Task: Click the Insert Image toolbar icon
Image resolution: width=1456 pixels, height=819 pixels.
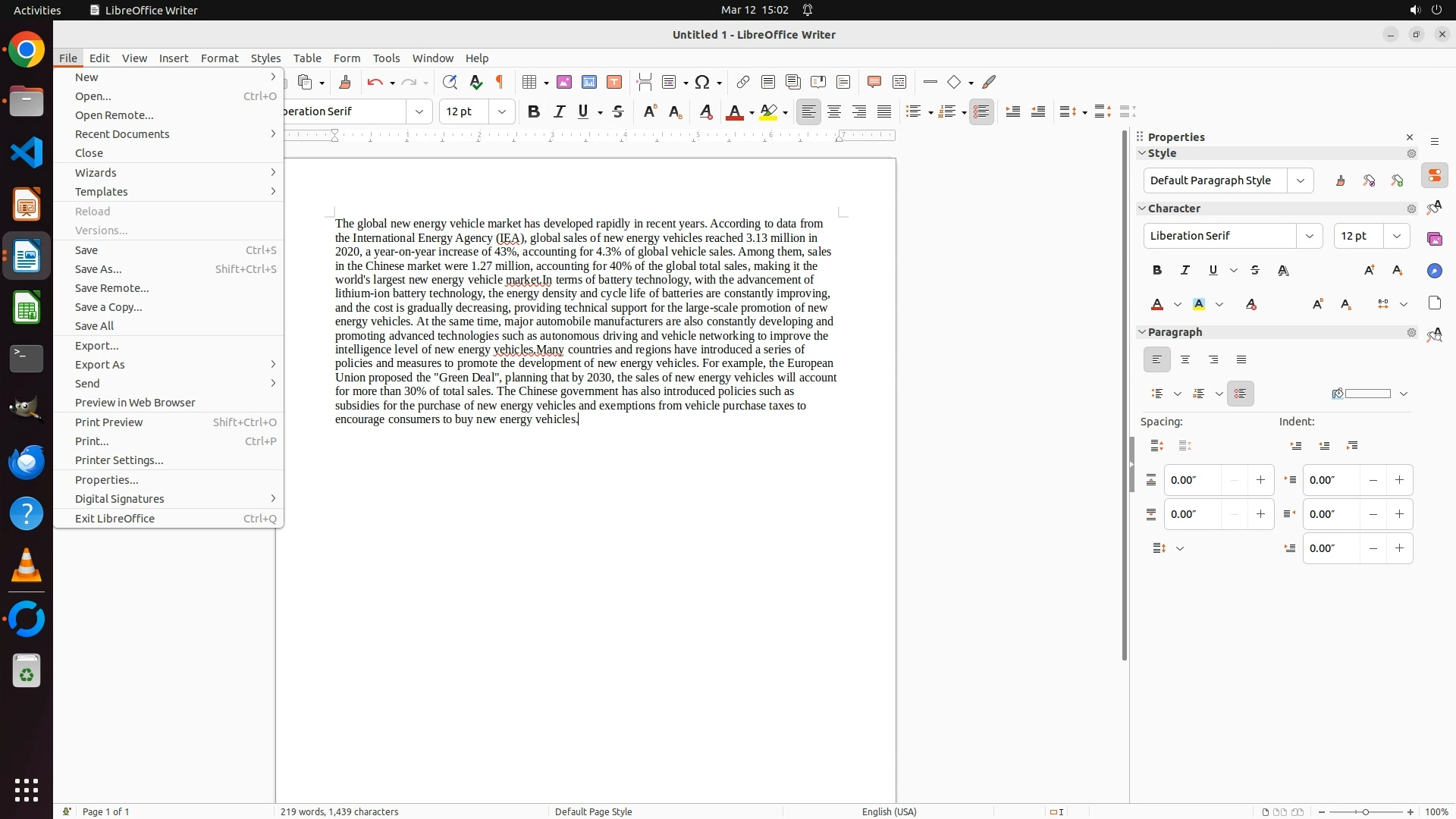Action: point(564,82)
